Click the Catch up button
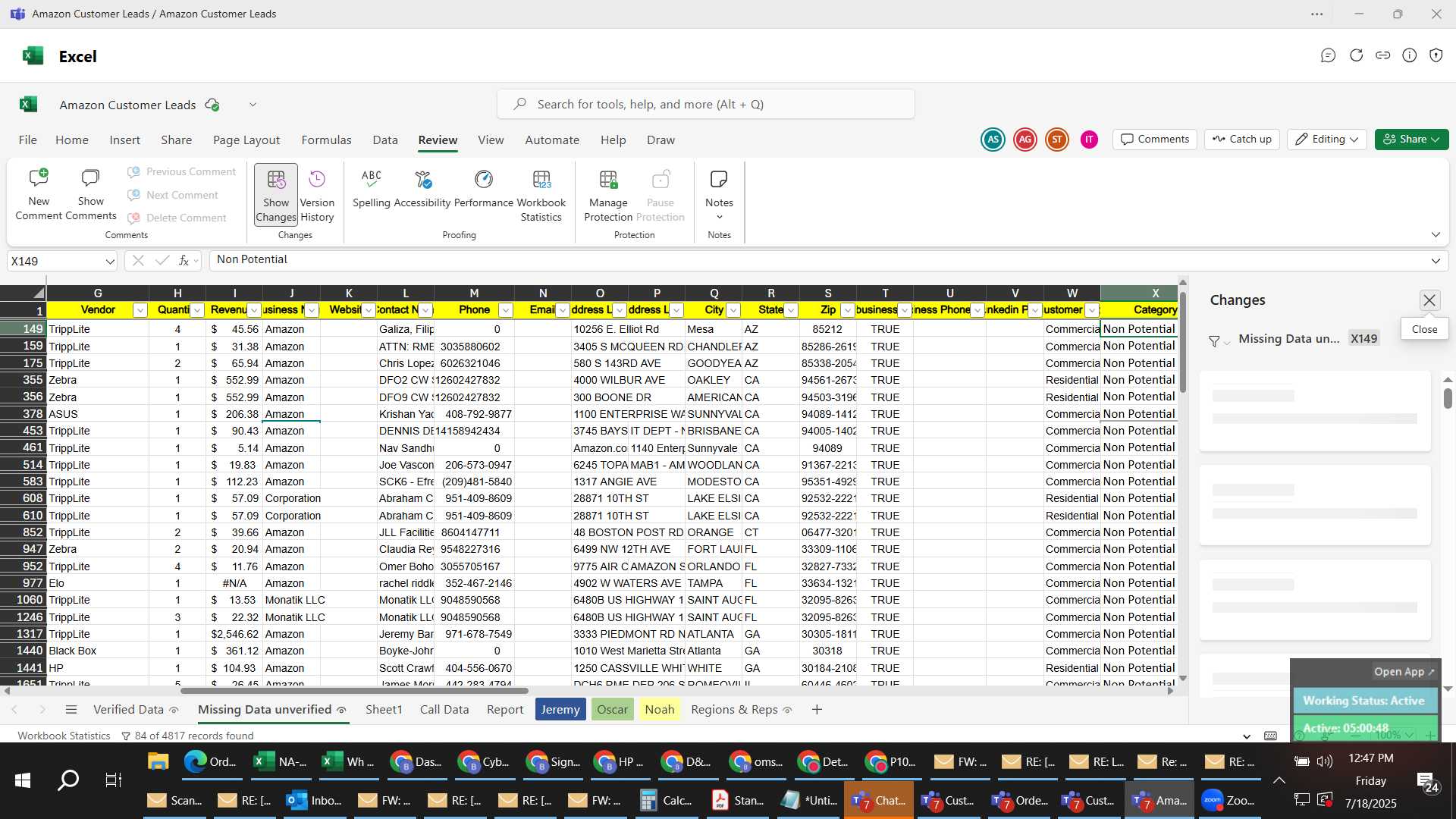Image resolution: width=1456 pixels, height=819 pixels. click(x=1242, y=140)
